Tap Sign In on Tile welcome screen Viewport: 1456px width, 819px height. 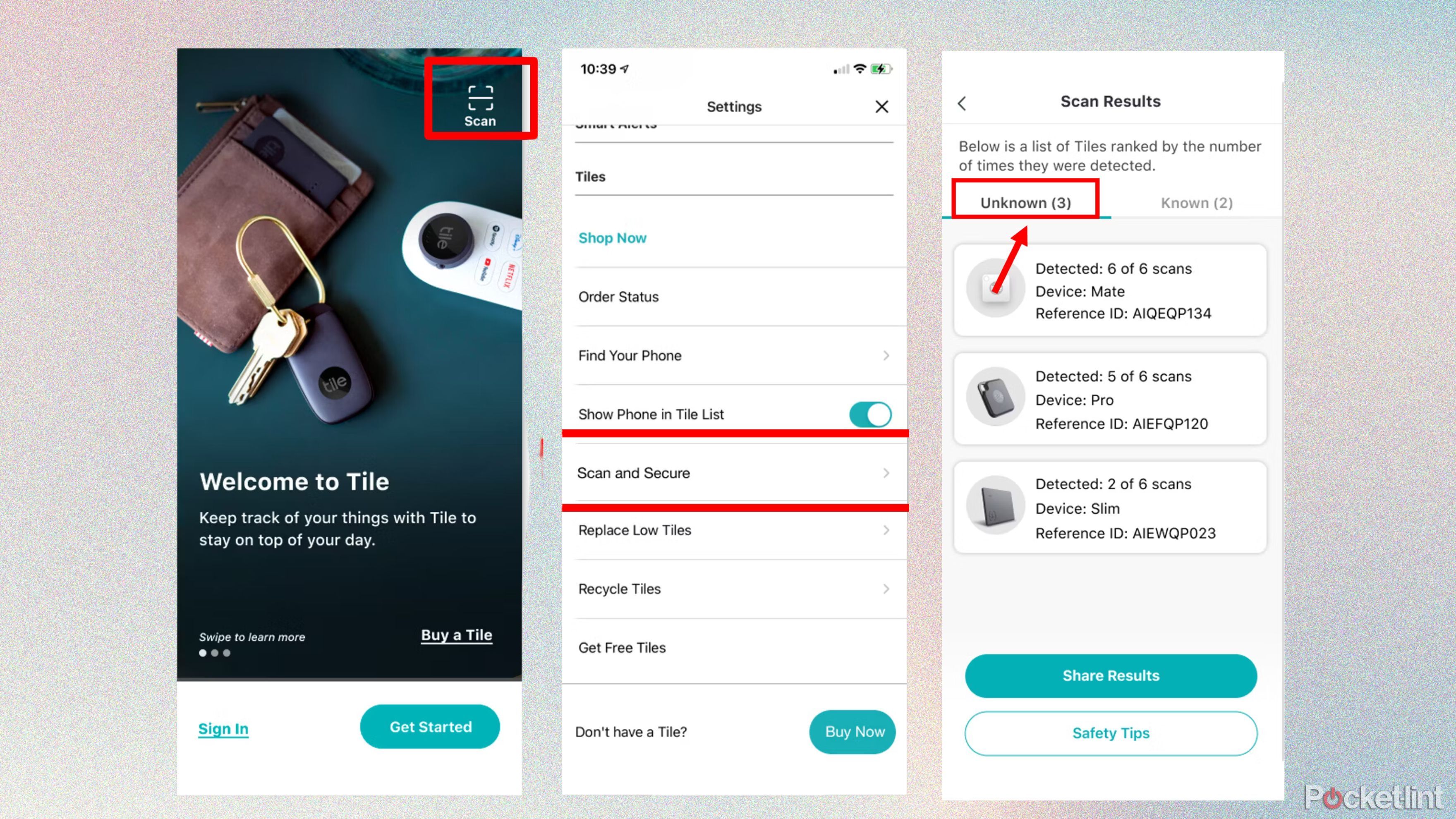(x=223, y=728)
